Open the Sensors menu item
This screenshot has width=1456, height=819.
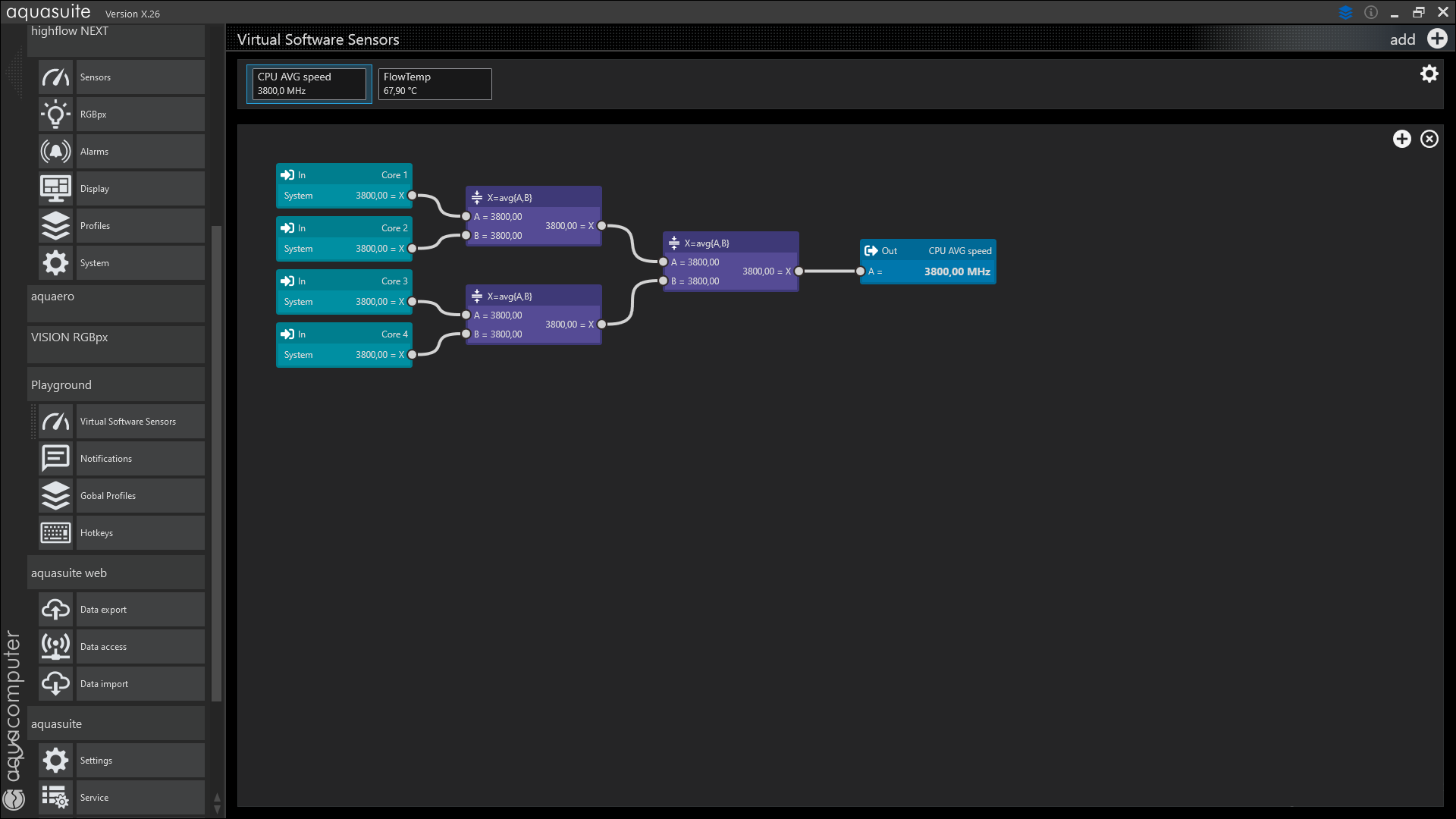pyautogui.click(x=140, y=77)
